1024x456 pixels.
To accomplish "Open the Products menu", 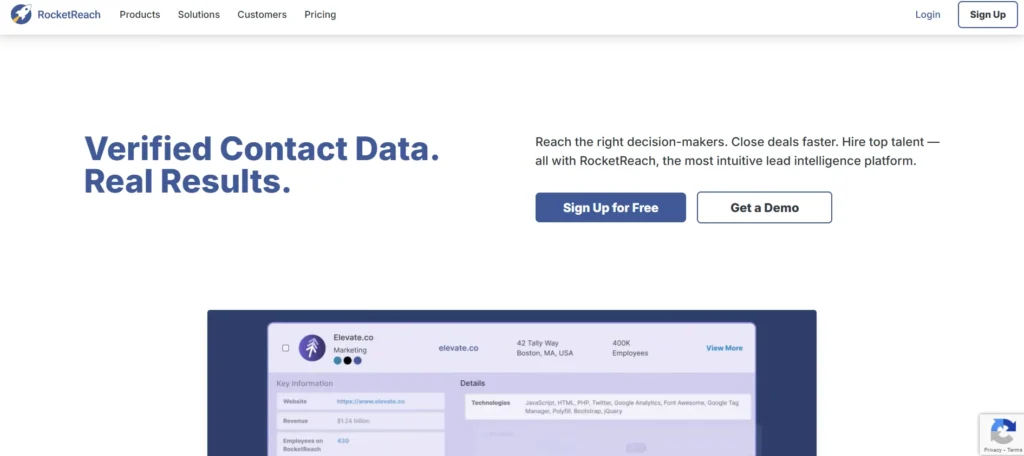I will [139, 15].
